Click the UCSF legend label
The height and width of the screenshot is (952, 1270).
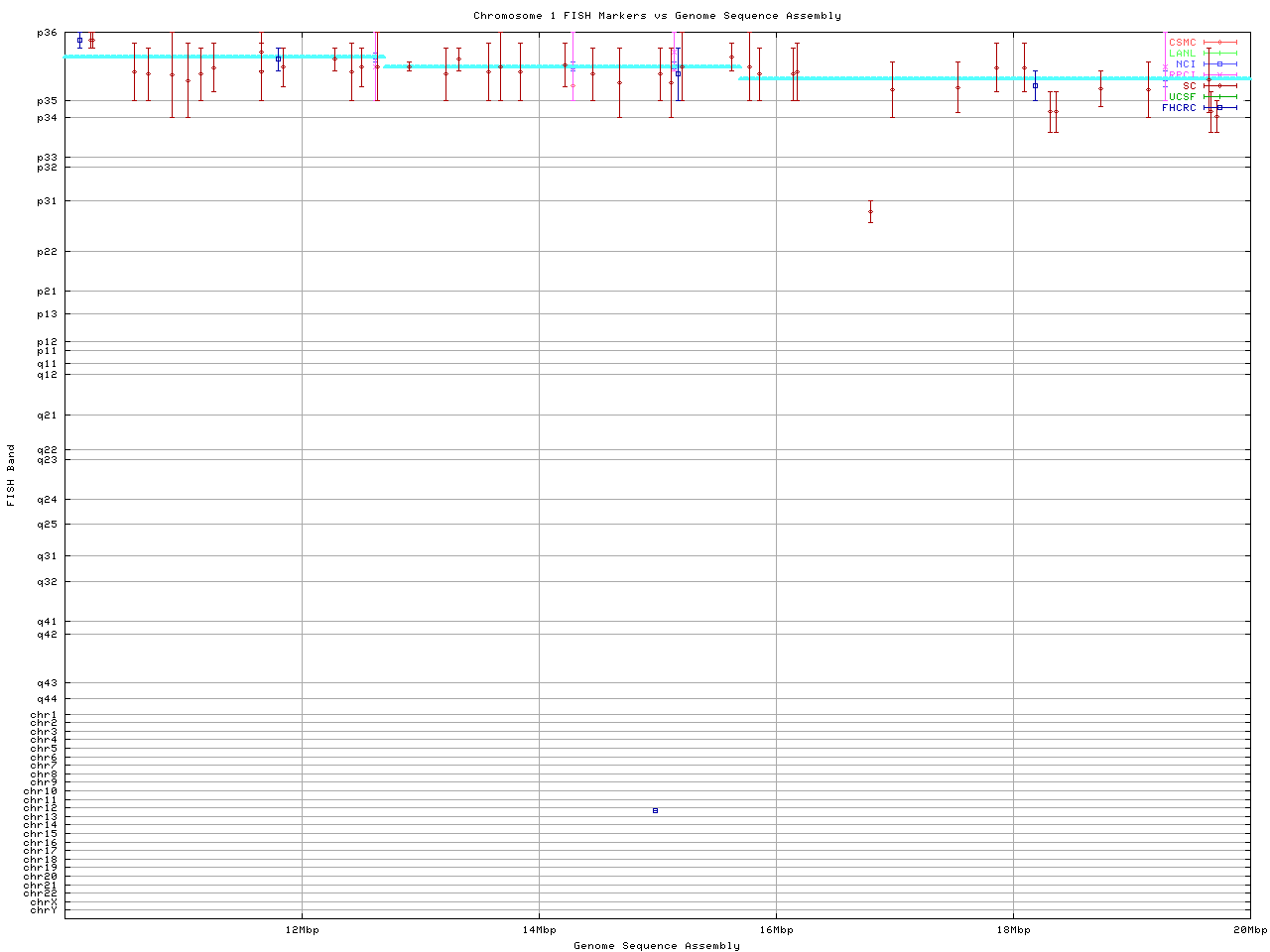pyautogui.click(x=1182, y=97)
